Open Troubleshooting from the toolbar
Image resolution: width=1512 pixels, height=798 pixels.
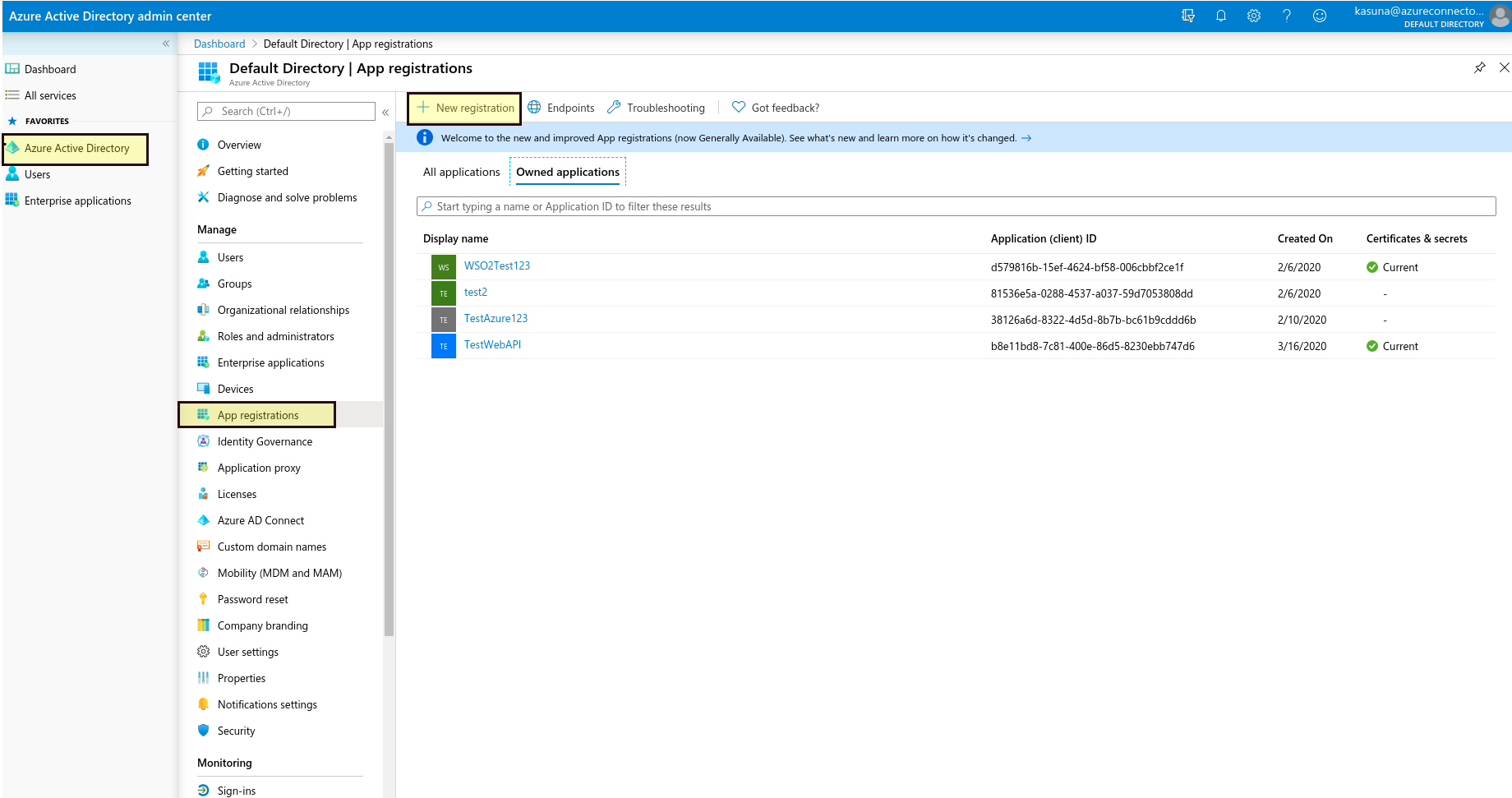point(656,108)
